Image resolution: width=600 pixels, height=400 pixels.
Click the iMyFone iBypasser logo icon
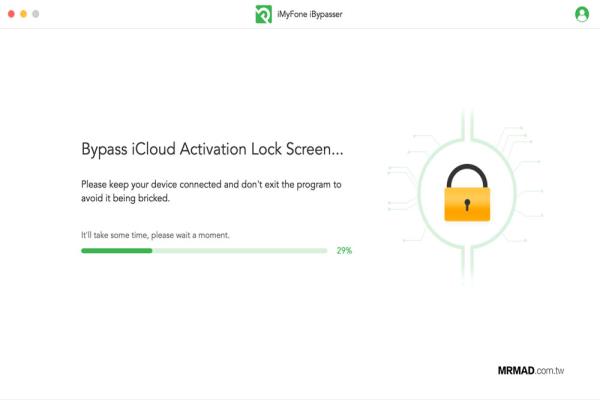pos(264,14)
